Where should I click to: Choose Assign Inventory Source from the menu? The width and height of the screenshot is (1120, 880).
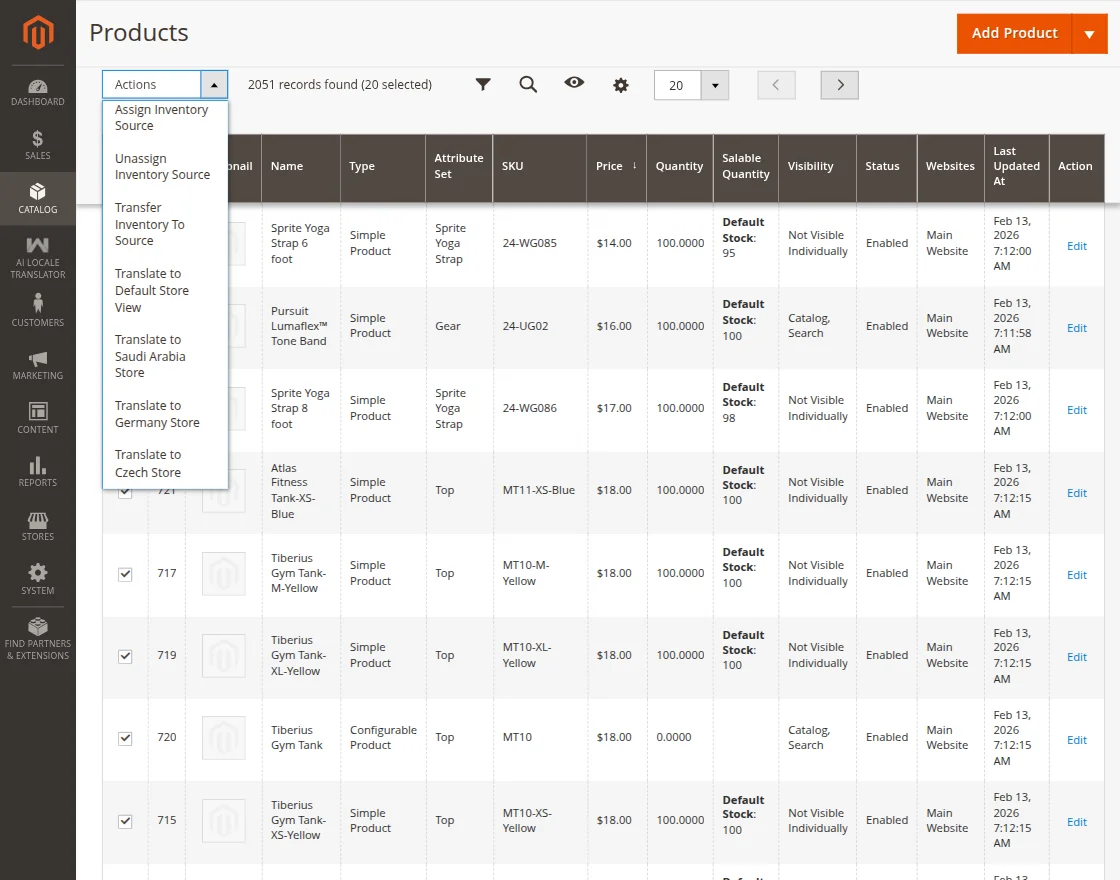162,118
